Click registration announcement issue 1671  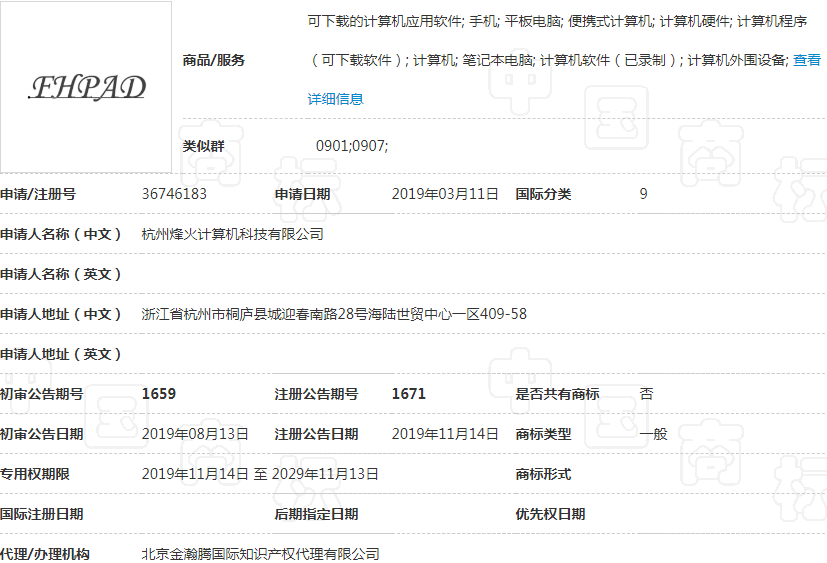(x=408, y=394)
